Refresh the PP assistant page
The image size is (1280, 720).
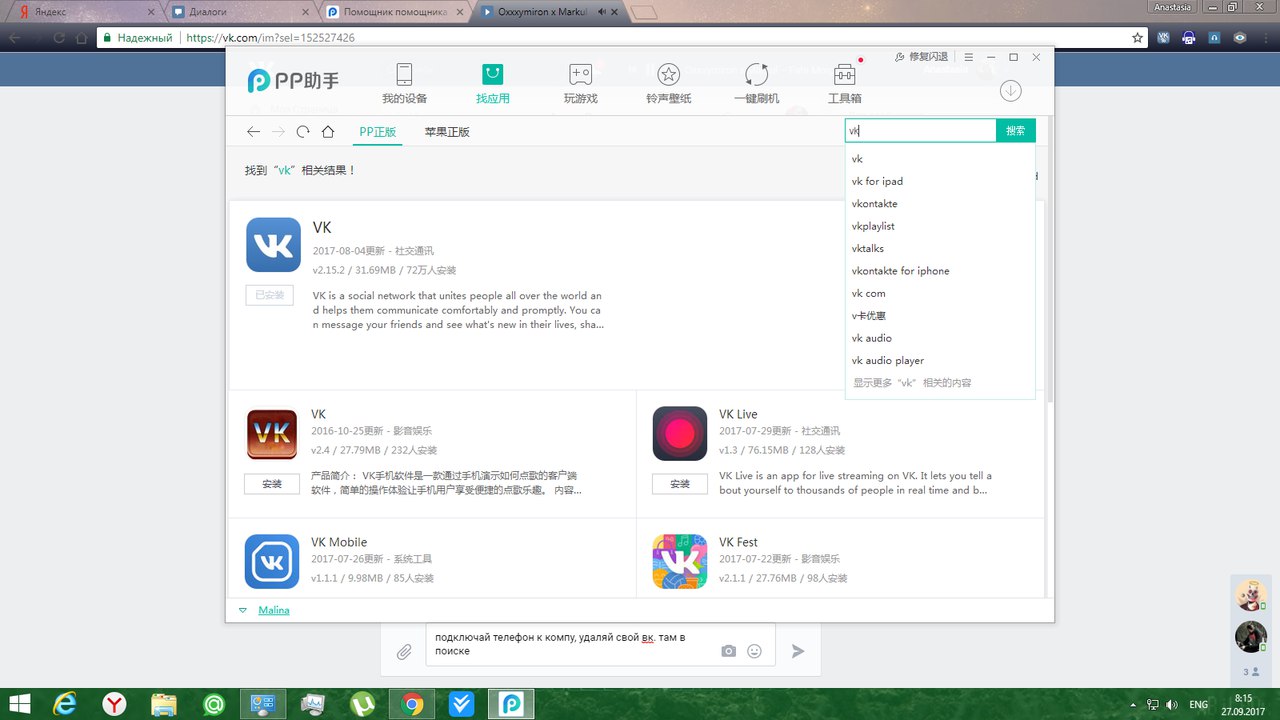tap(303, 131)
